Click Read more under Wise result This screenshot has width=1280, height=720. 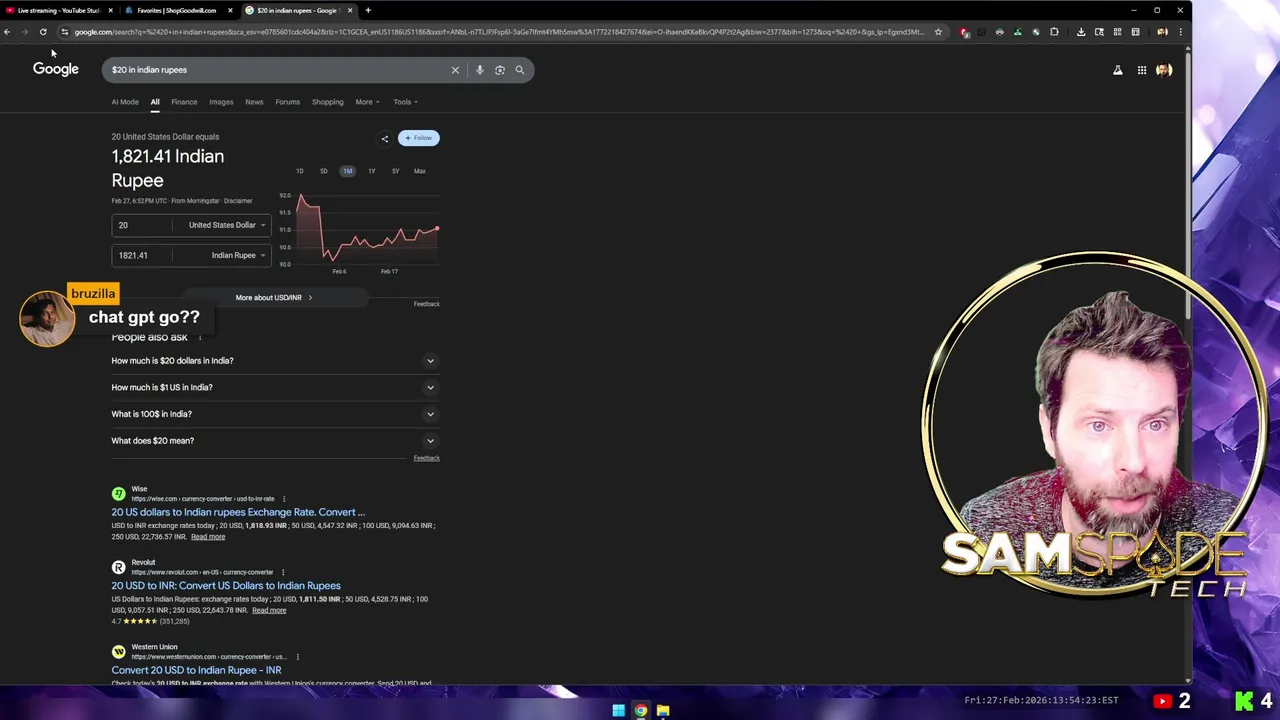click(208, 537)
